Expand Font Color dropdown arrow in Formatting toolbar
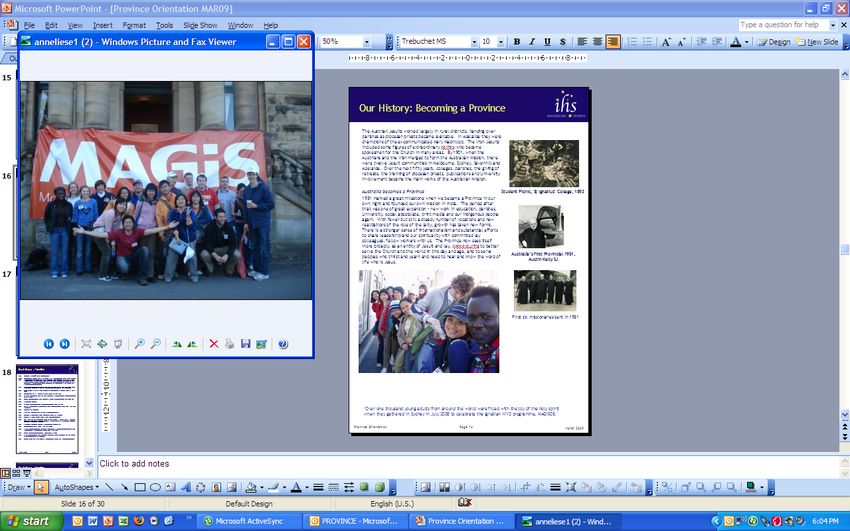Screen dimensions: 850x531 [x=746, y=42]
